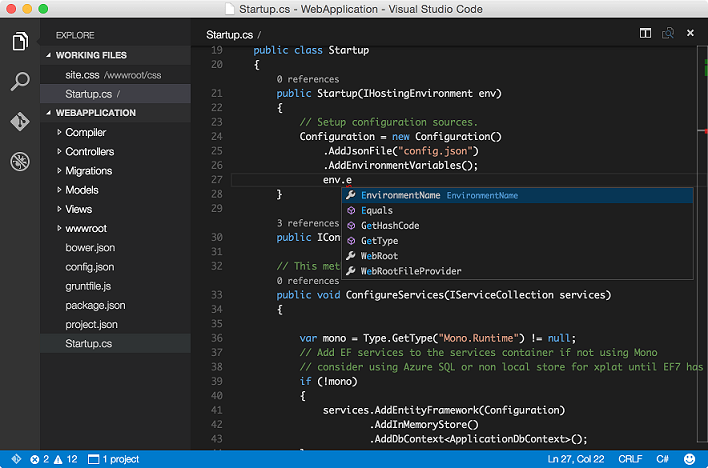
Task: Send feedback using the smiley icon
Action: (690, 459)
